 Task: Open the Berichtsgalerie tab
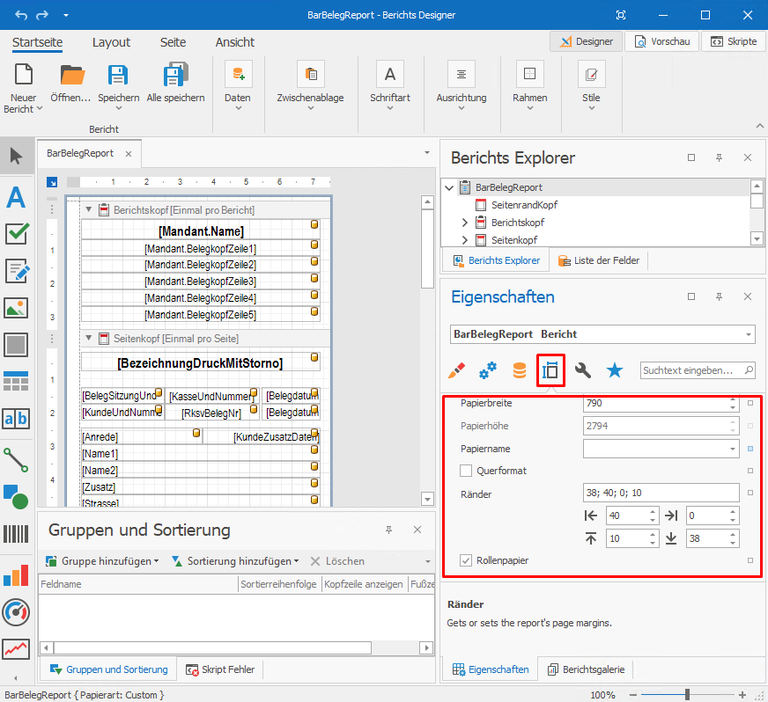585,669
